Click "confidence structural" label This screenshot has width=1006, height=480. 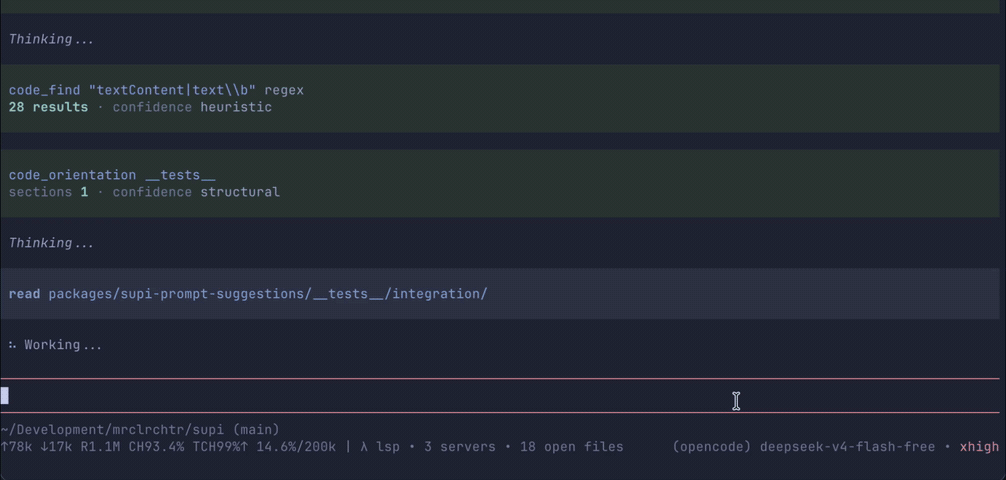196,192
